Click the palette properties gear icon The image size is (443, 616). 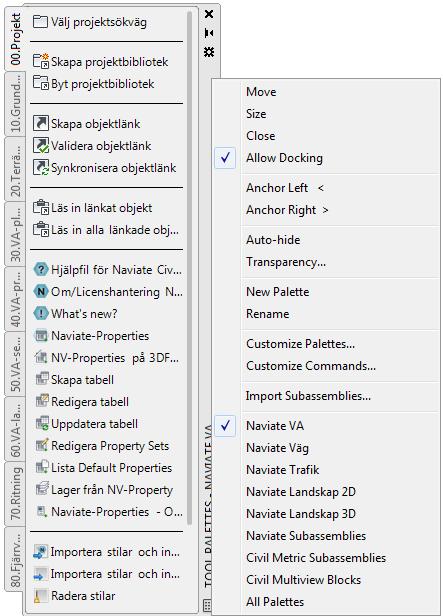209,51
